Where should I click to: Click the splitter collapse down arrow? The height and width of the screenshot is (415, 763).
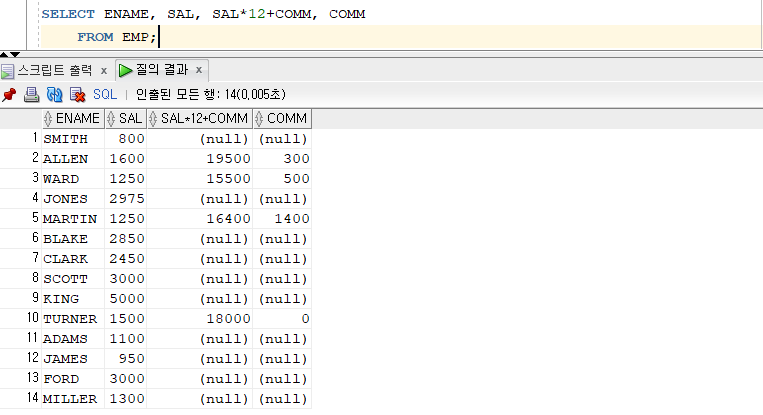(15, 54)
